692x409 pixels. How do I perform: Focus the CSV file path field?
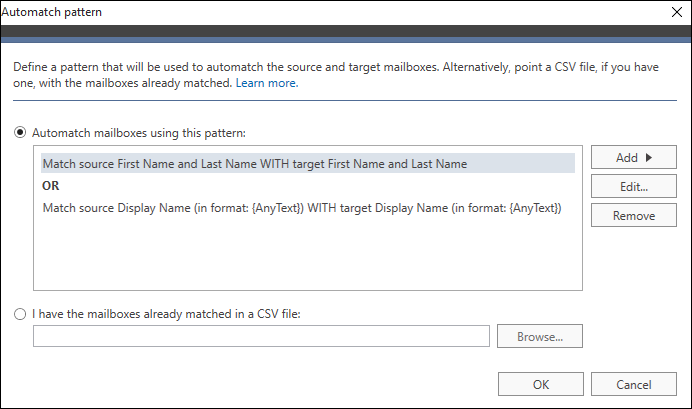261,336
